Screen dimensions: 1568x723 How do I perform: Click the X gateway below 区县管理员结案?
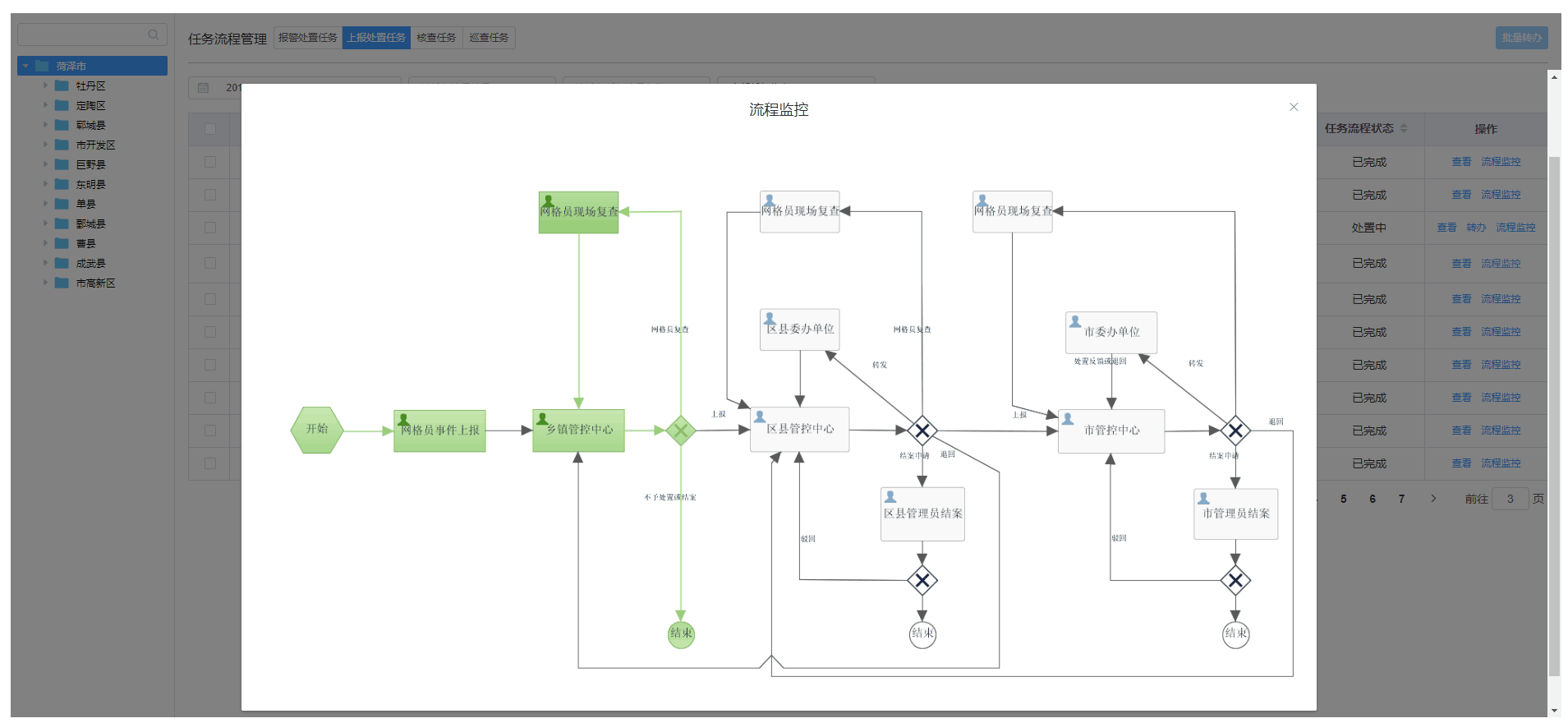(x=922, y=581)
